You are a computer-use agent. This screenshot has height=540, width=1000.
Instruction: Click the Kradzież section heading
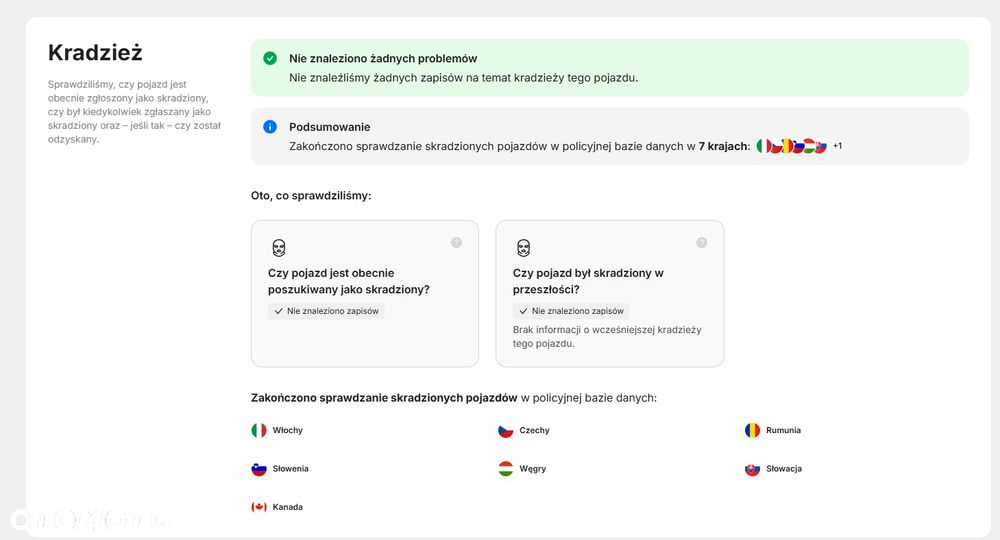(x=95, y=53)
